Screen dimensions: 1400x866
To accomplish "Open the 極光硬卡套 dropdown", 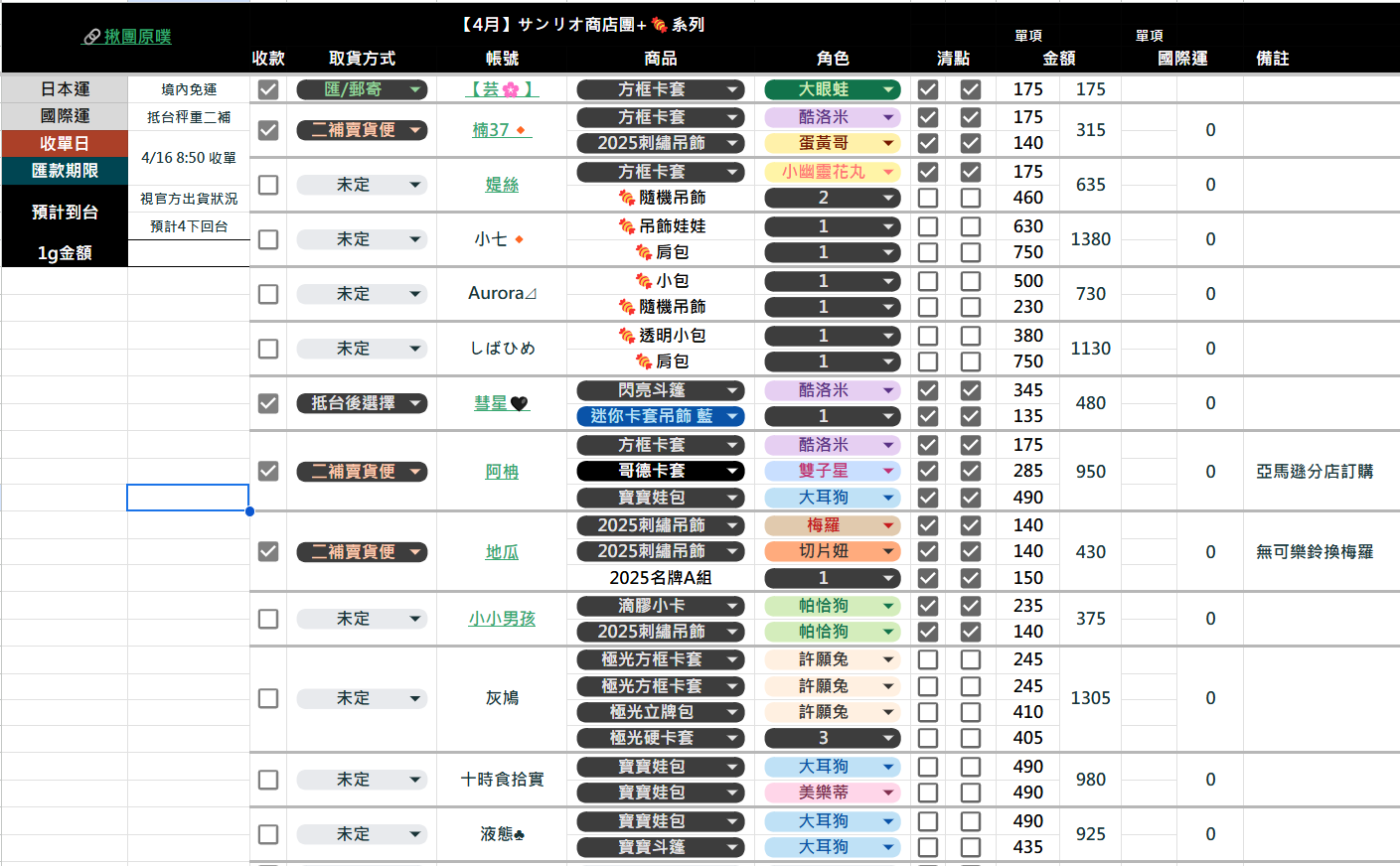I will coord(661,738).
